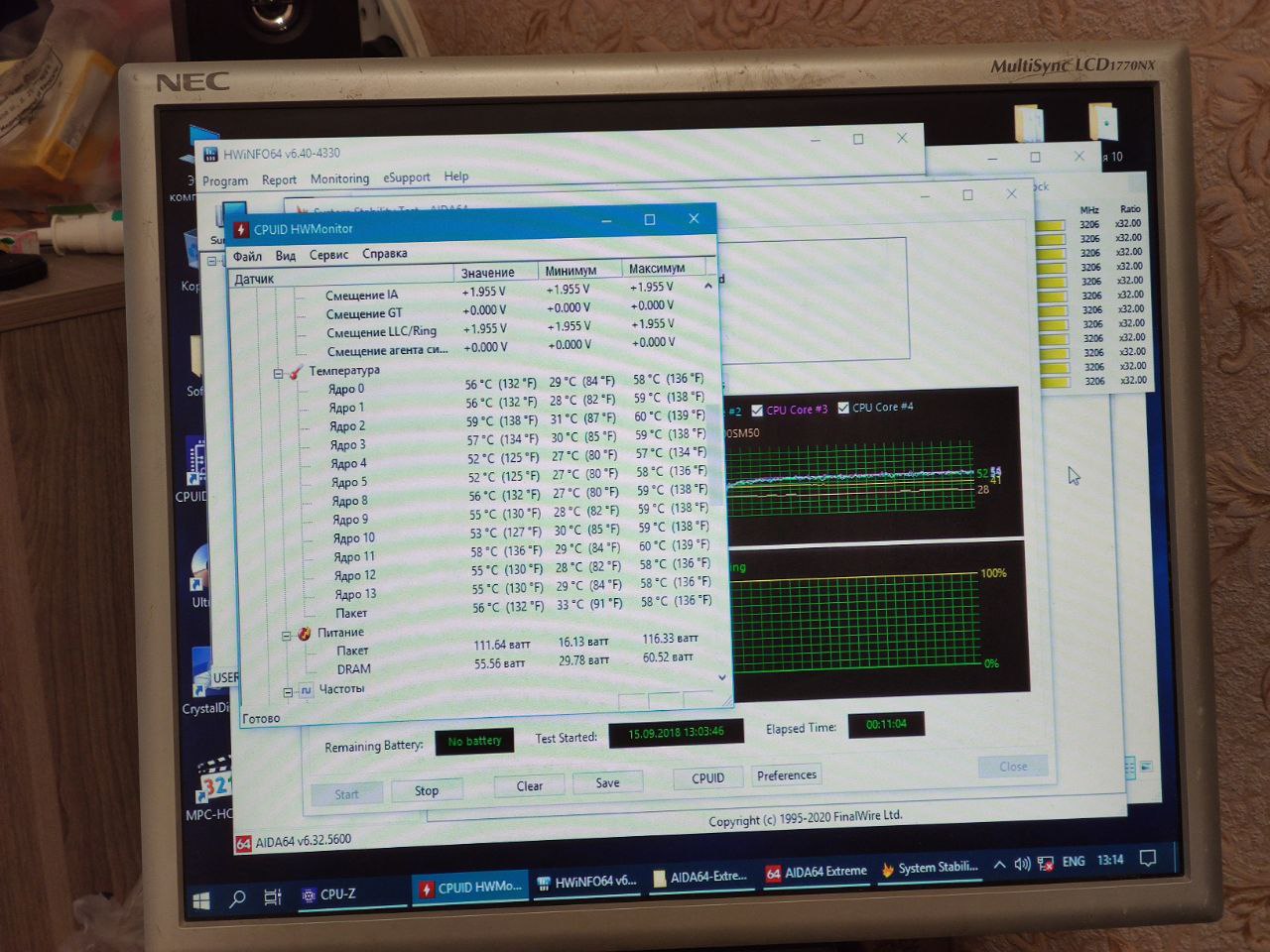
Task: Click the No battery status field
Action: click(x=474, y=741)
